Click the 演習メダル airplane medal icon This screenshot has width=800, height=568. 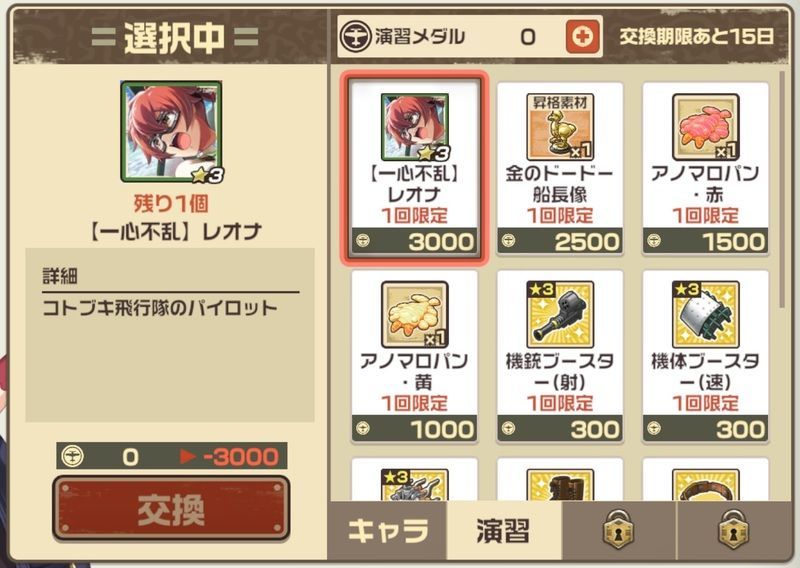coord(356,36)
